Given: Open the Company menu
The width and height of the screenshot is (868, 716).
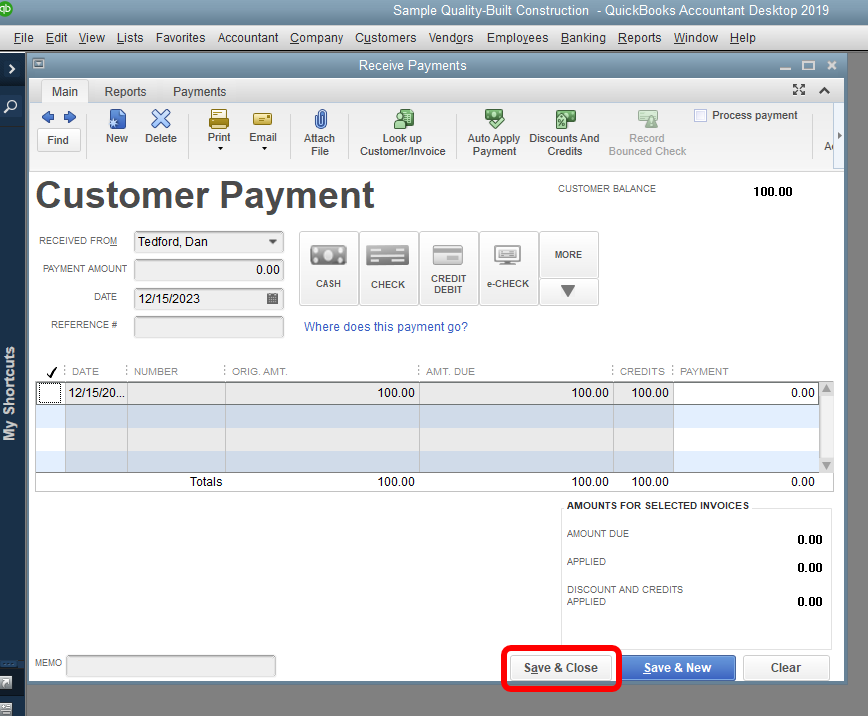Looking at the screenshot, I should tap(317, 38).
